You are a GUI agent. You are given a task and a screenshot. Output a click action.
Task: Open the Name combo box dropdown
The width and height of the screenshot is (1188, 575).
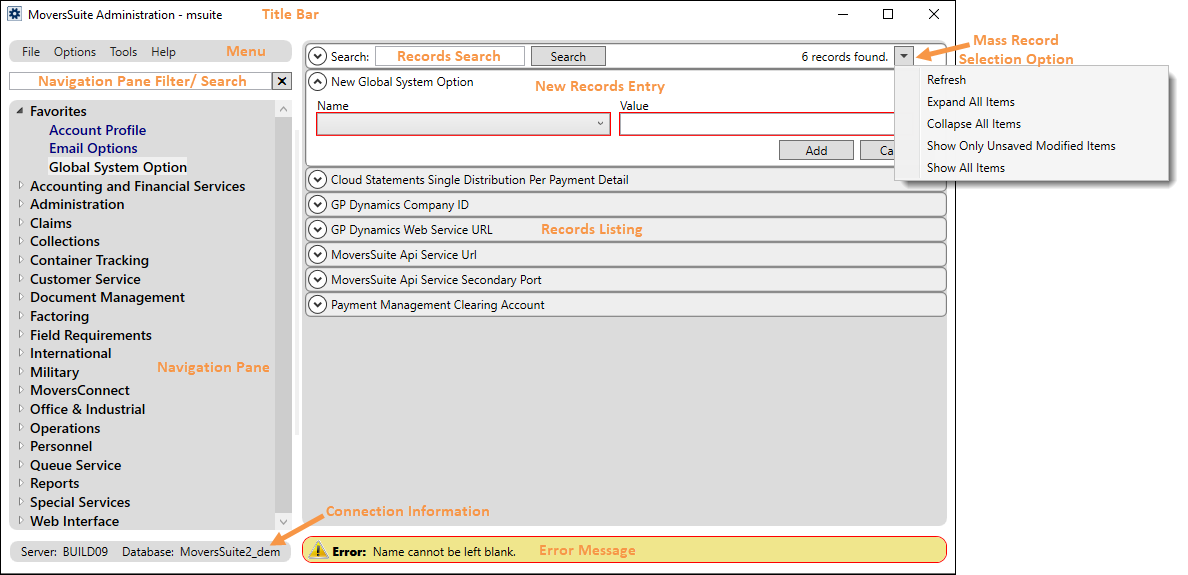tap(600, 123)
